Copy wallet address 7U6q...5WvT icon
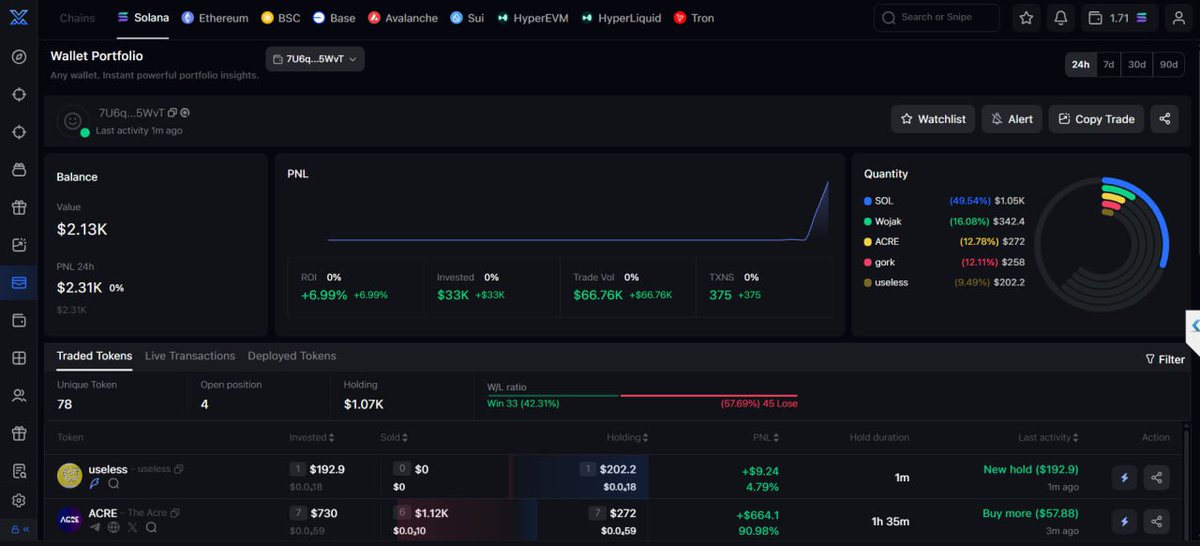Image resolution: width=1200 pixels, height=546 pixels. (173, 113)
